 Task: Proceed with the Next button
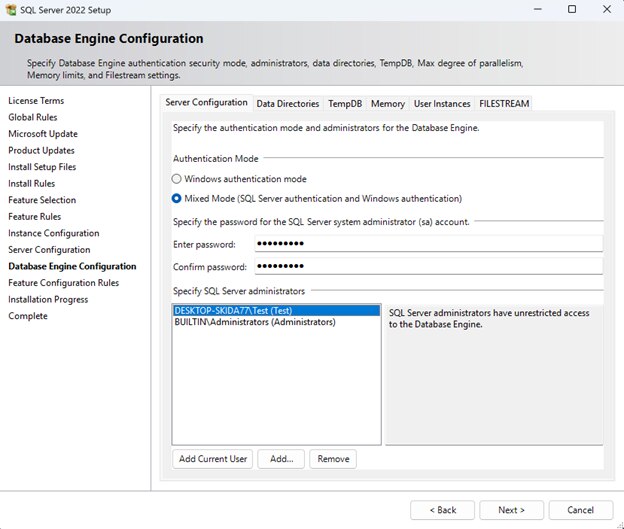[511, 510]
